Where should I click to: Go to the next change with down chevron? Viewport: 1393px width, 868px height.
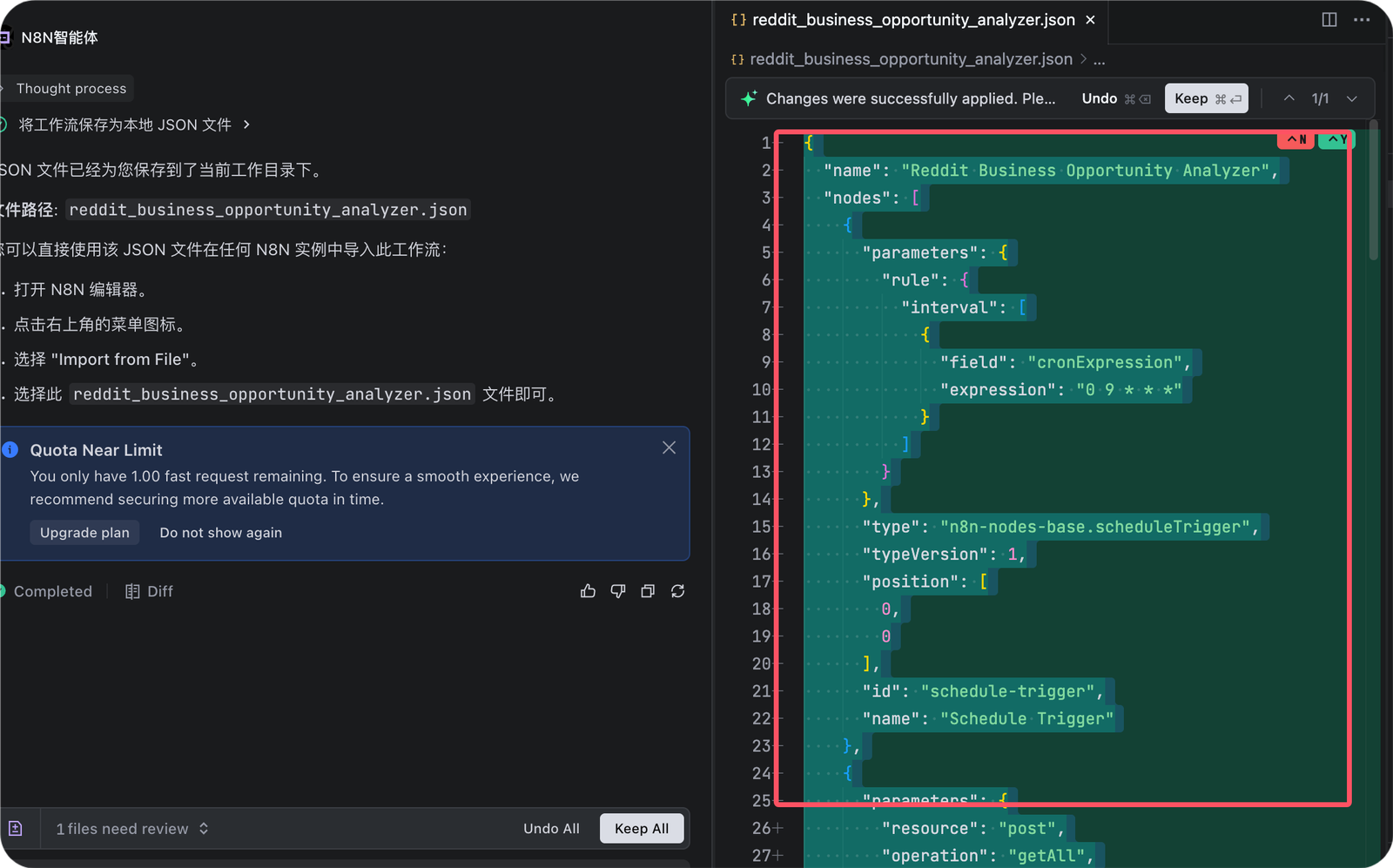1352,98
